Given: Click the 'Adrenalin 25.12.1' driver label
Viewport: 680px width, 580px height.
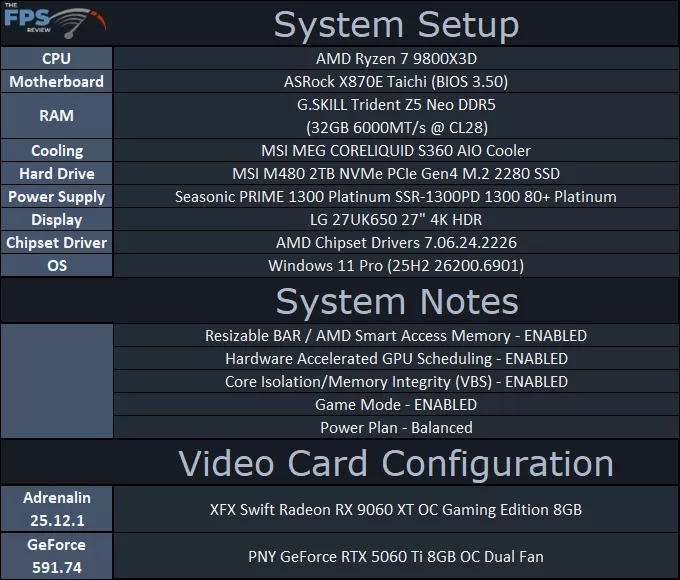Looking at the screenshot, I should point(57,509).
